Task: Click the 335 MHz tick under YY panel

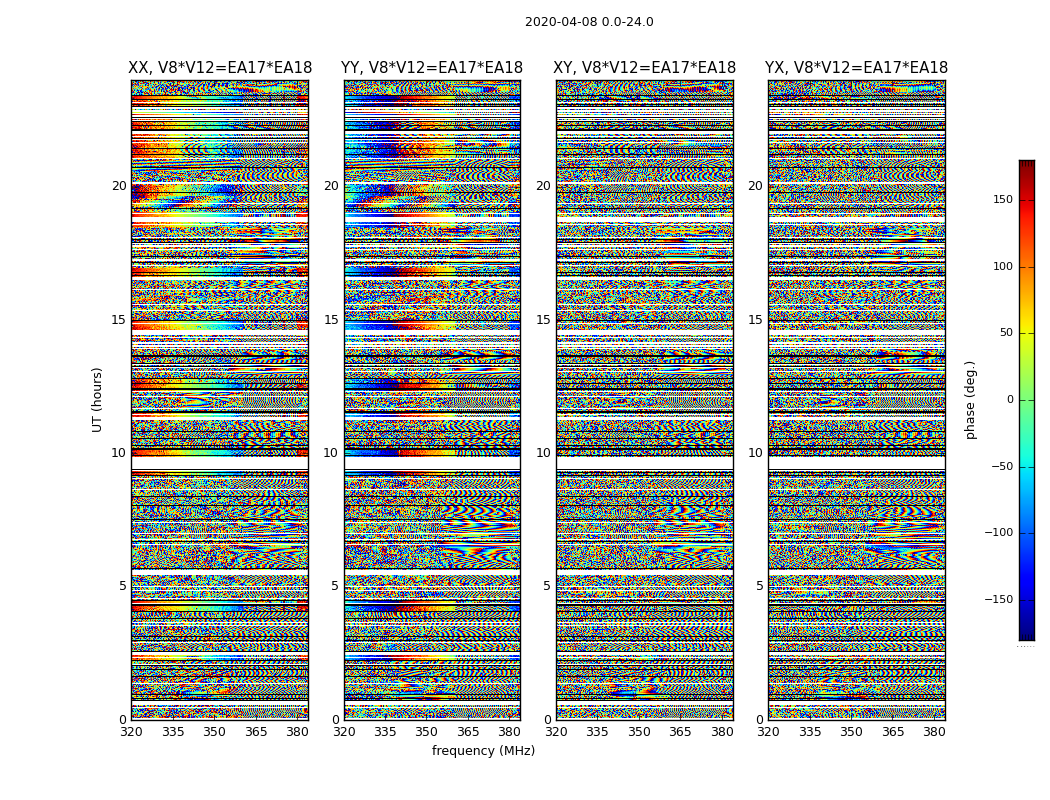Action: 386,732
